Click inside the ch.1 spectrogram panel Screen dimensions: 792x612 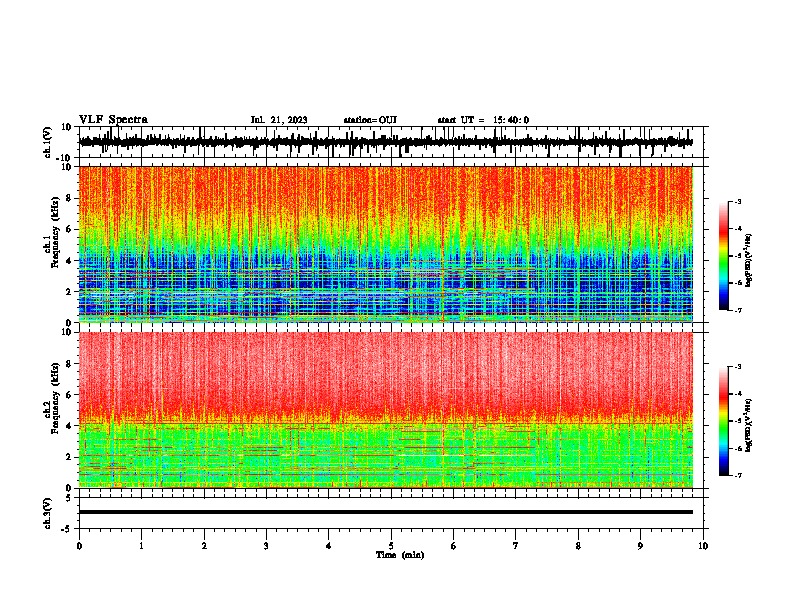(386, 244)
